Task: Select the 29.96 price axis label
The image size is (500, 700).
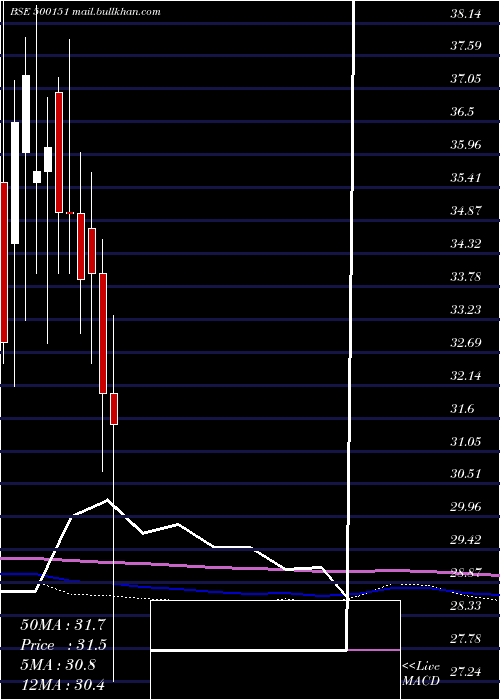Action: click(x=466, y=507)
